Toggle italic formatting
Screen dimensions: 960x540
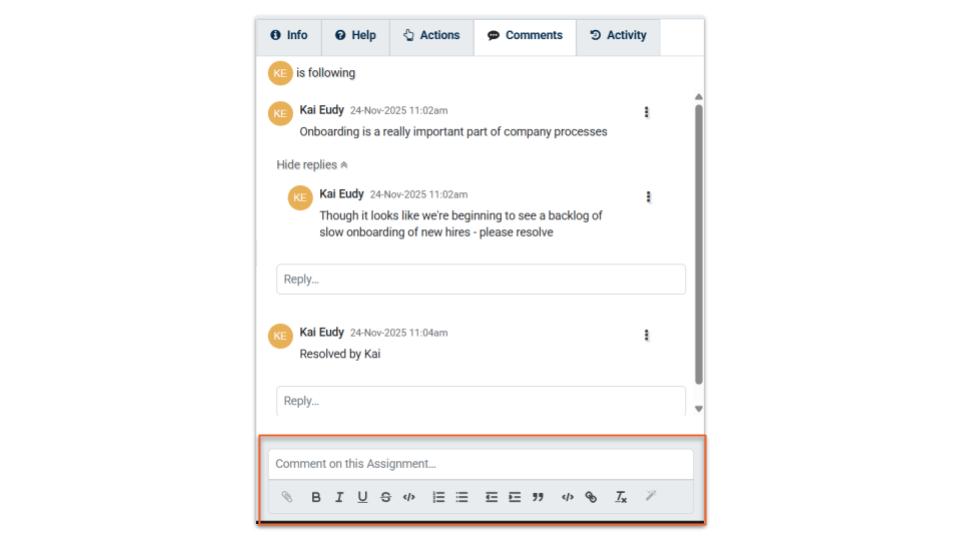pos(339,497)
